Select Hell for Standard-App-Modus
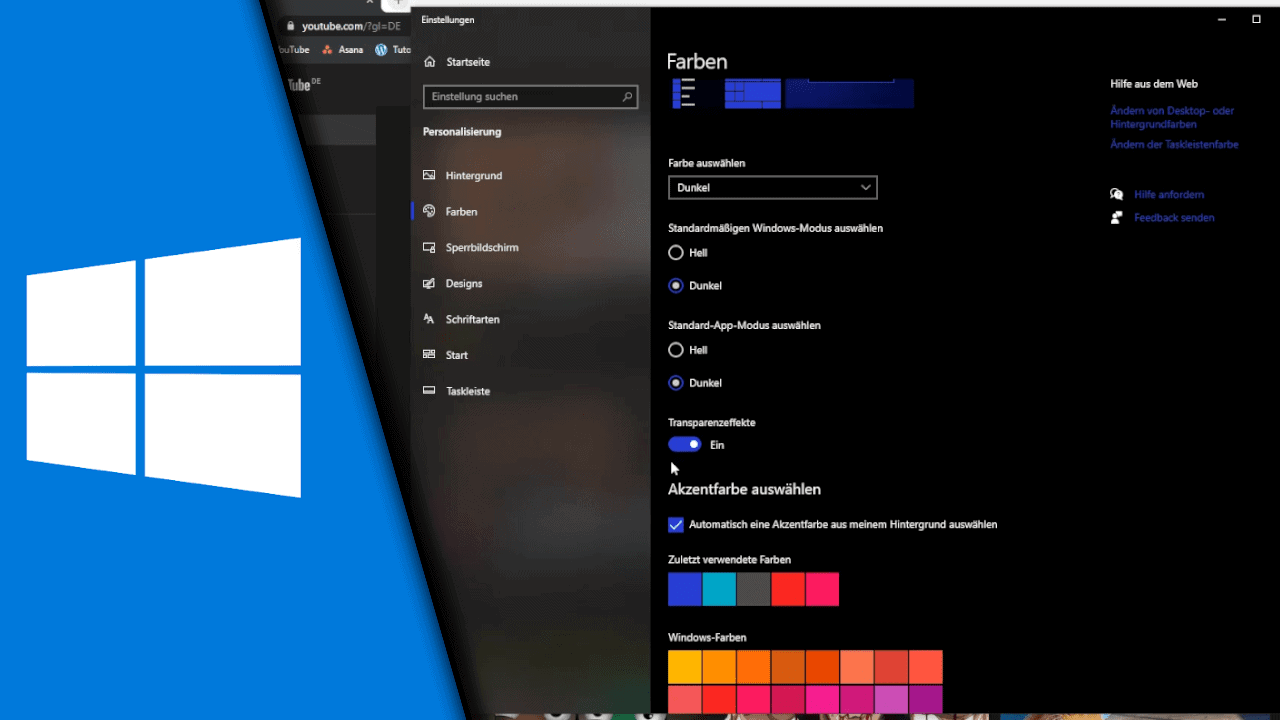Viewport: 1280px width, 720px height. click(676, 350)
